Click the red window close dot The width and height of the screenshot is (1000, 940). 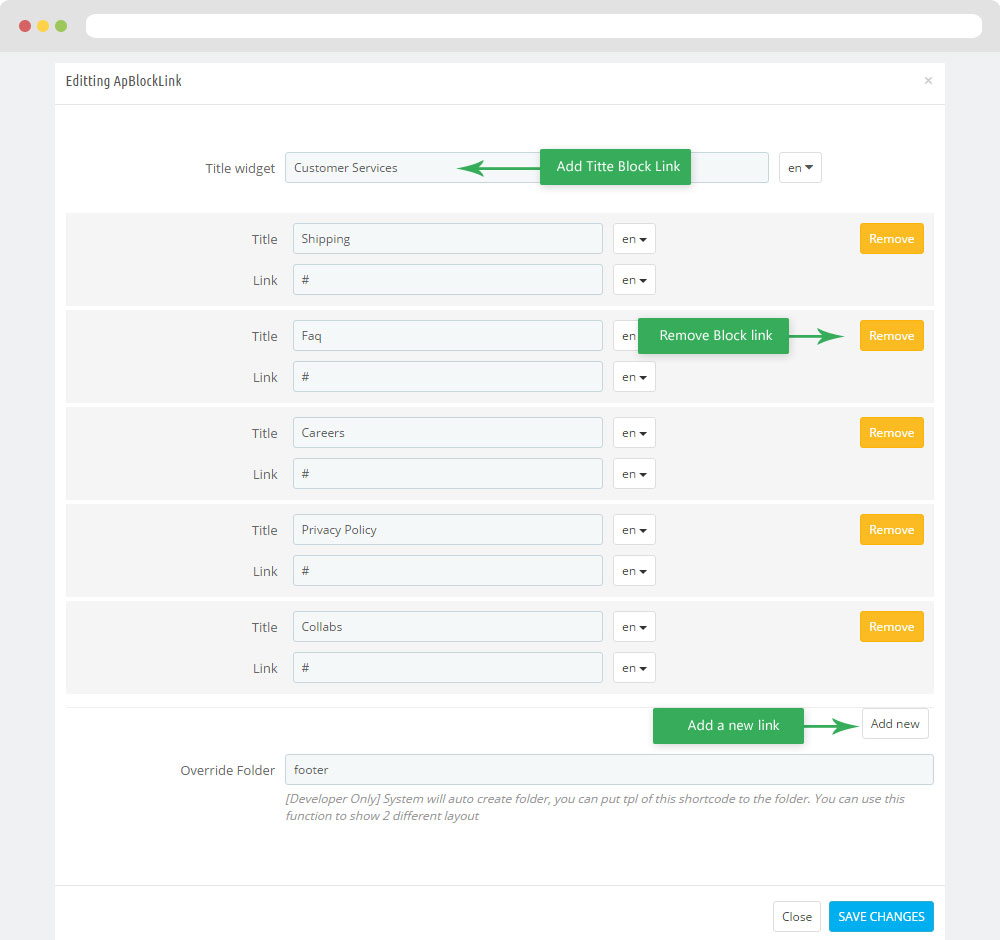pyautogui.click(x=25, y=26)
